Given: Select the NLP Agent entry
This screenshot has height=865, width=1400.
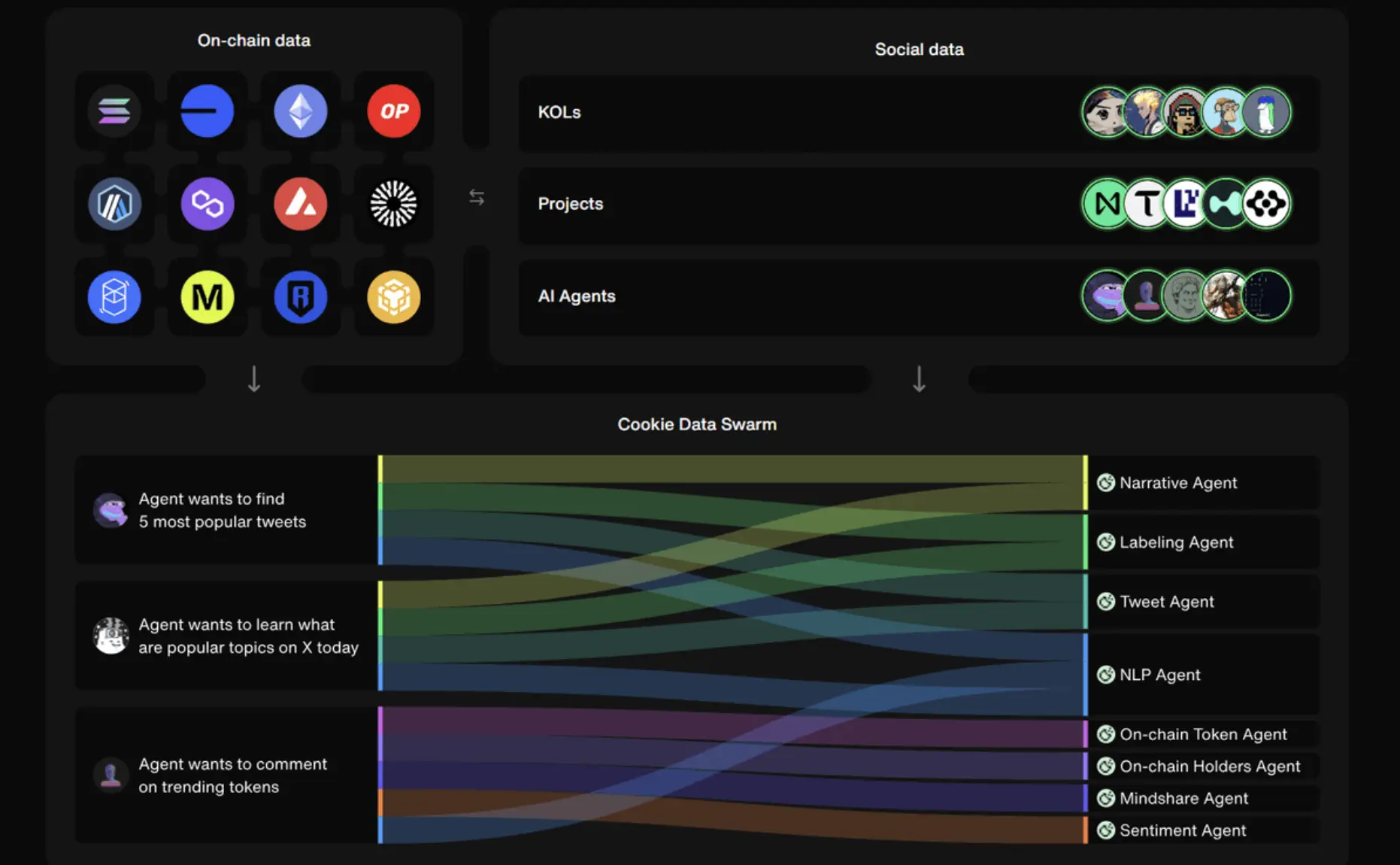Looking at the screenshot, I should point(1159,675).
